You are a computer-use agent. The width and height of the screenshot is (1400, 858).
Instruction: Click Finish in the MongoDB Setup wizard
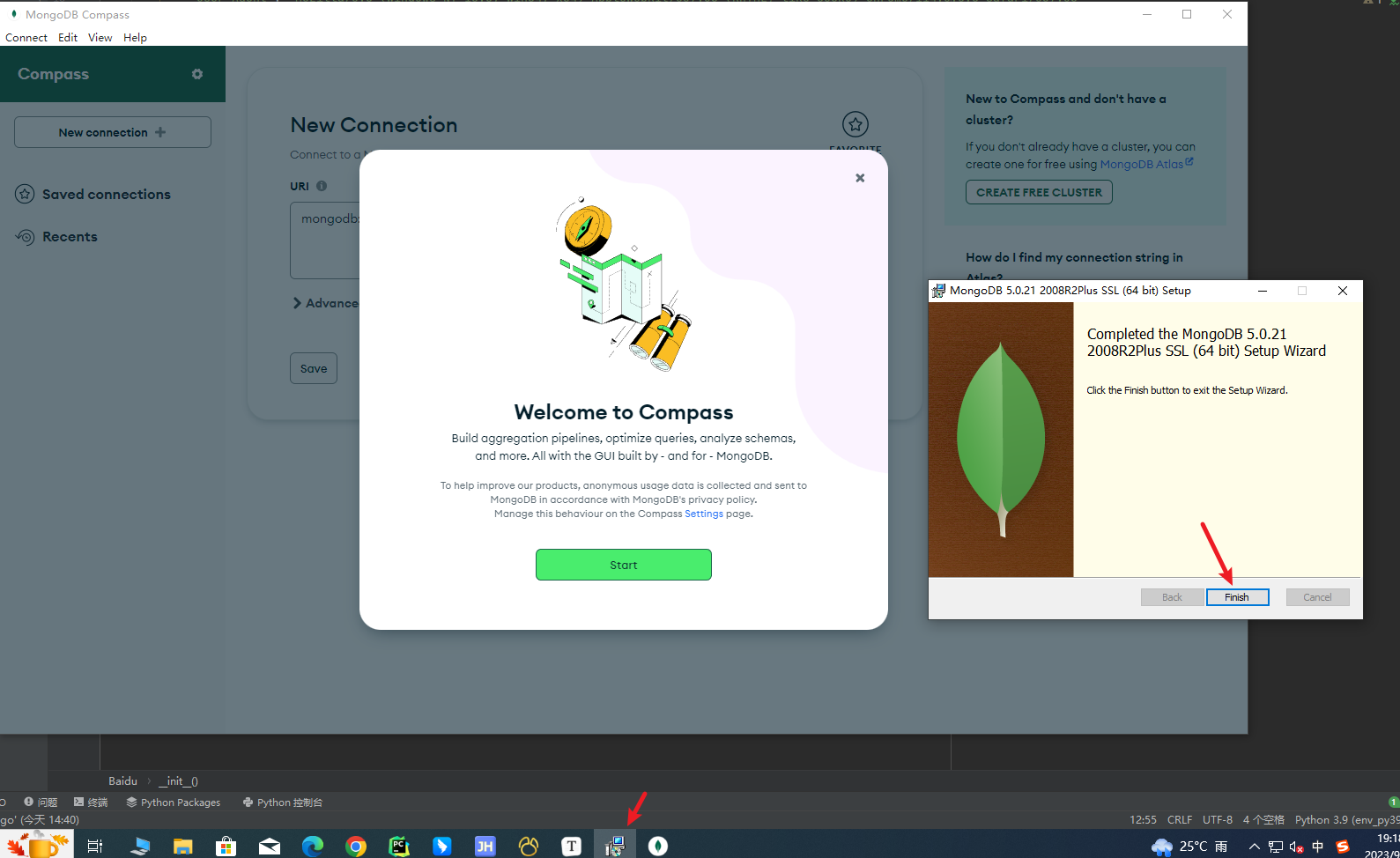(x=1237, y=597)
